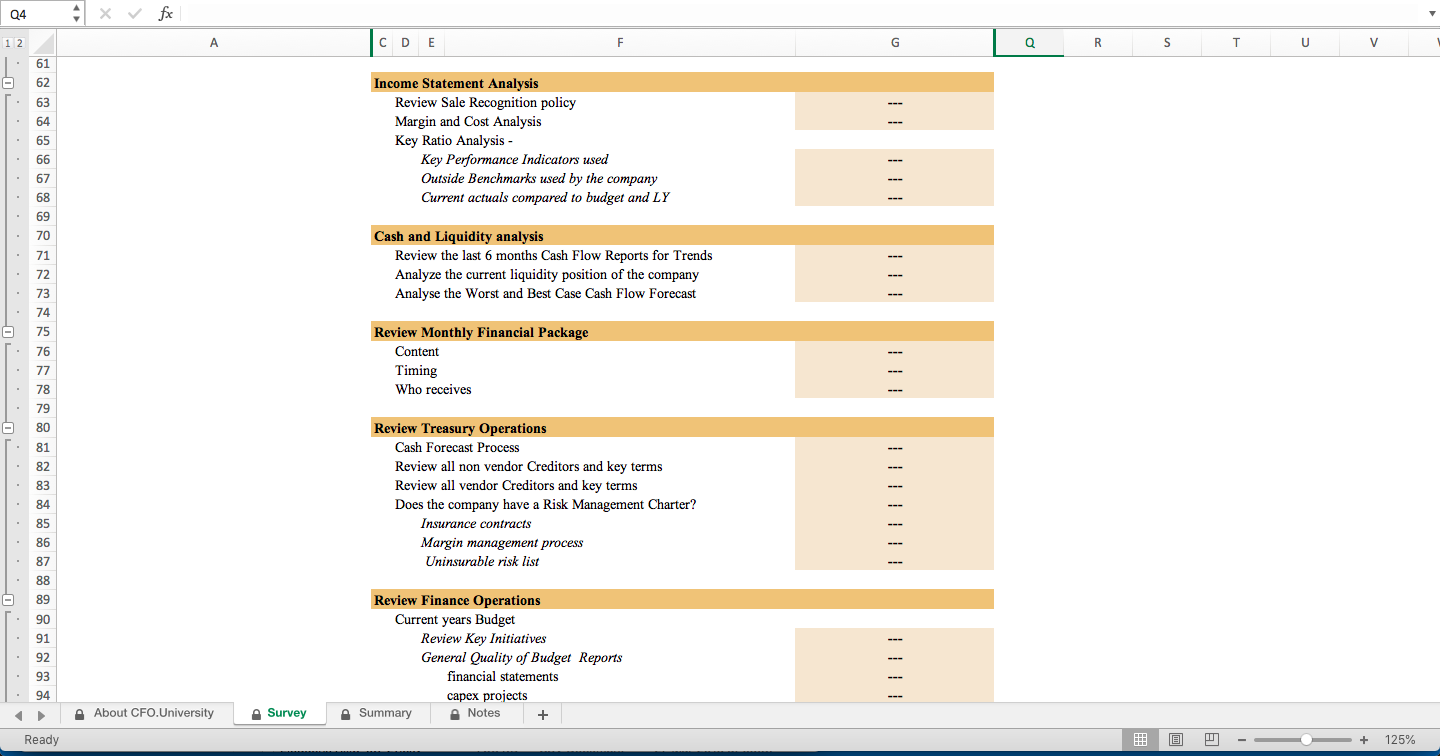1440x756 pixels.
Task: Adjust the zoom slider handle
Action: tap(1305, 740)
